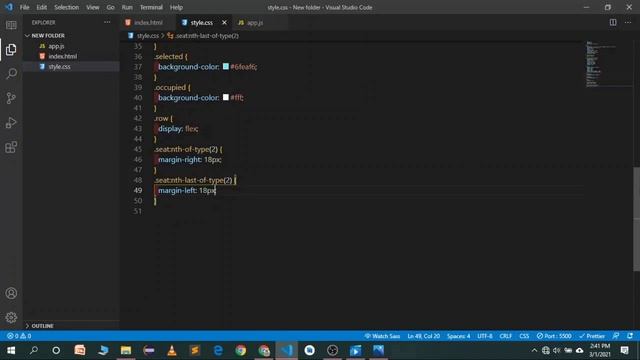Open the Go menu
640x360 pixels.
tap(110, 7)
